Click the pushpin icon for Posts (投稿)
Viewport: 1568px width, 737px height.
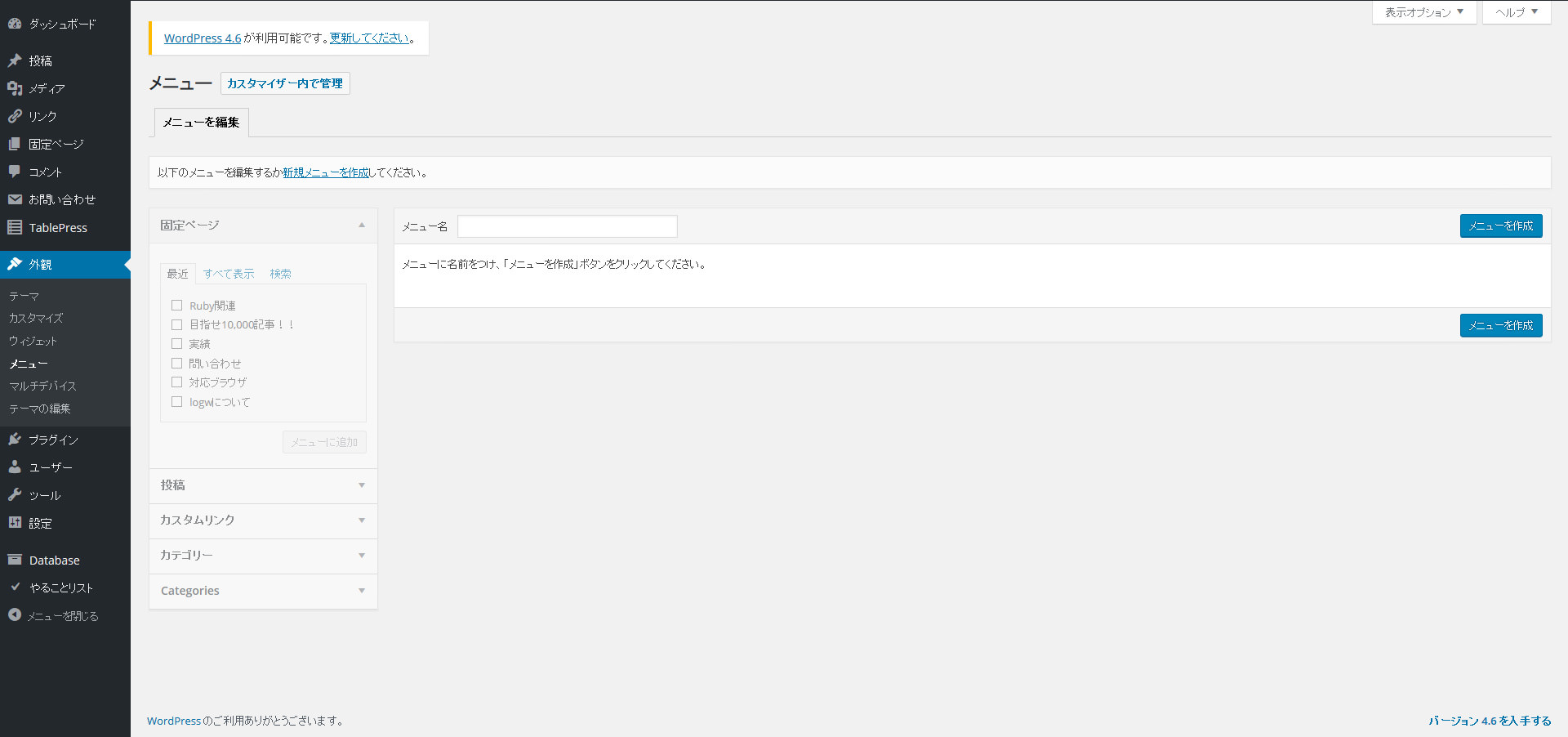pyautogui.click(x=15, y=60)
